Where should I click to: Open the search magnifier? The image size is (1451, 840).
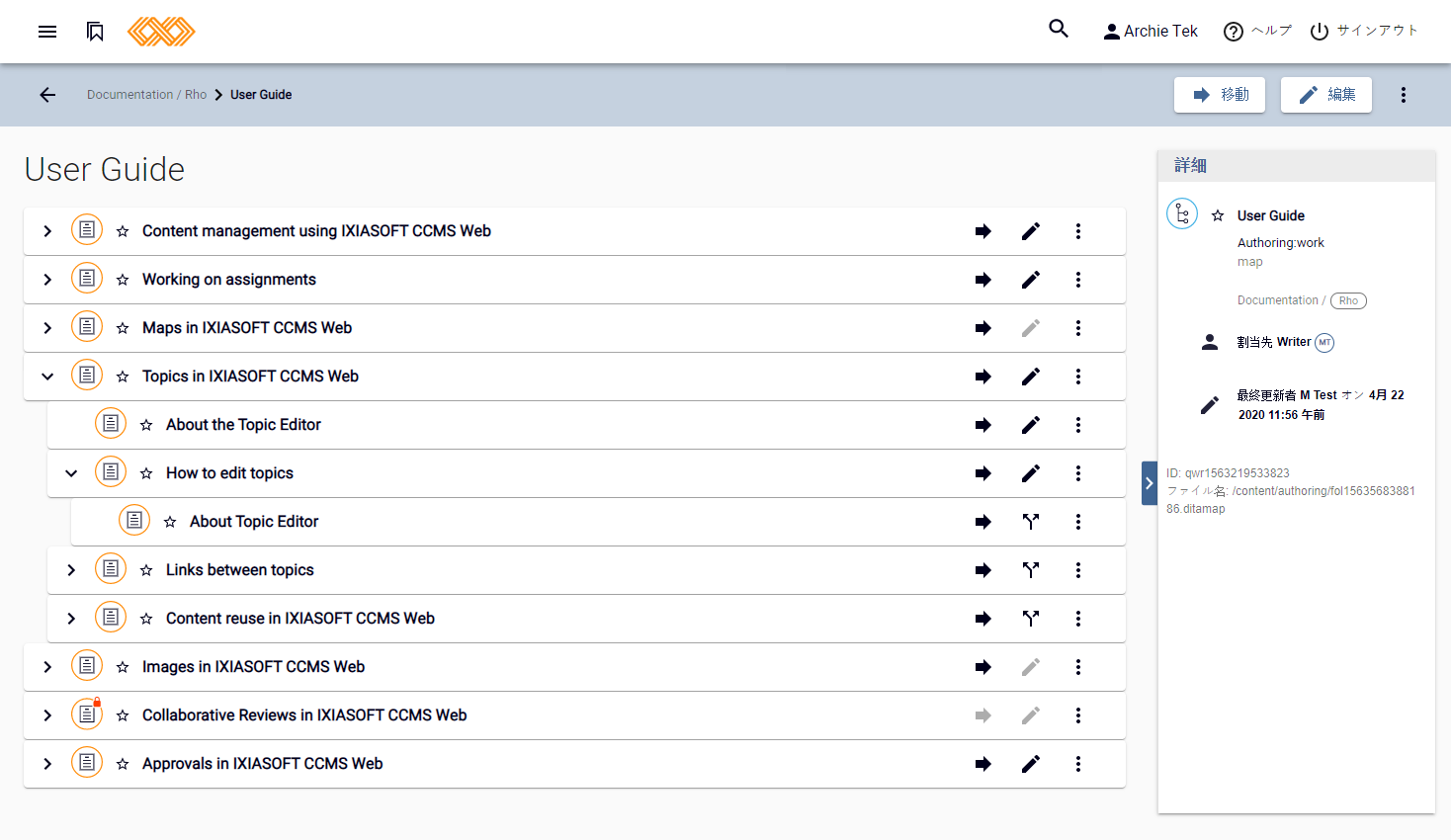(x=1059, y=30)
